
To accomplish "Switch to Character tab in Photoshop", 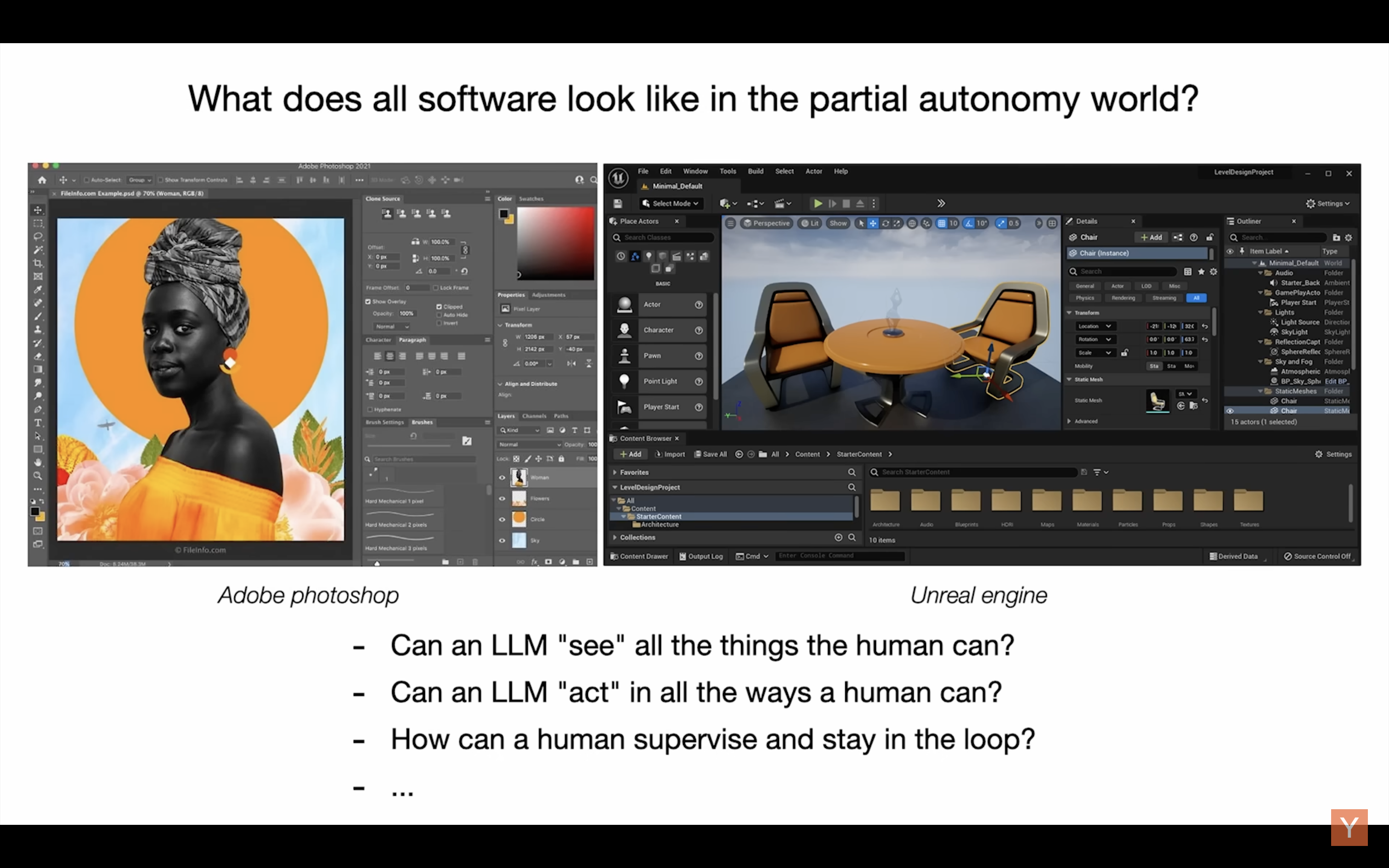I will pos(378,340).
